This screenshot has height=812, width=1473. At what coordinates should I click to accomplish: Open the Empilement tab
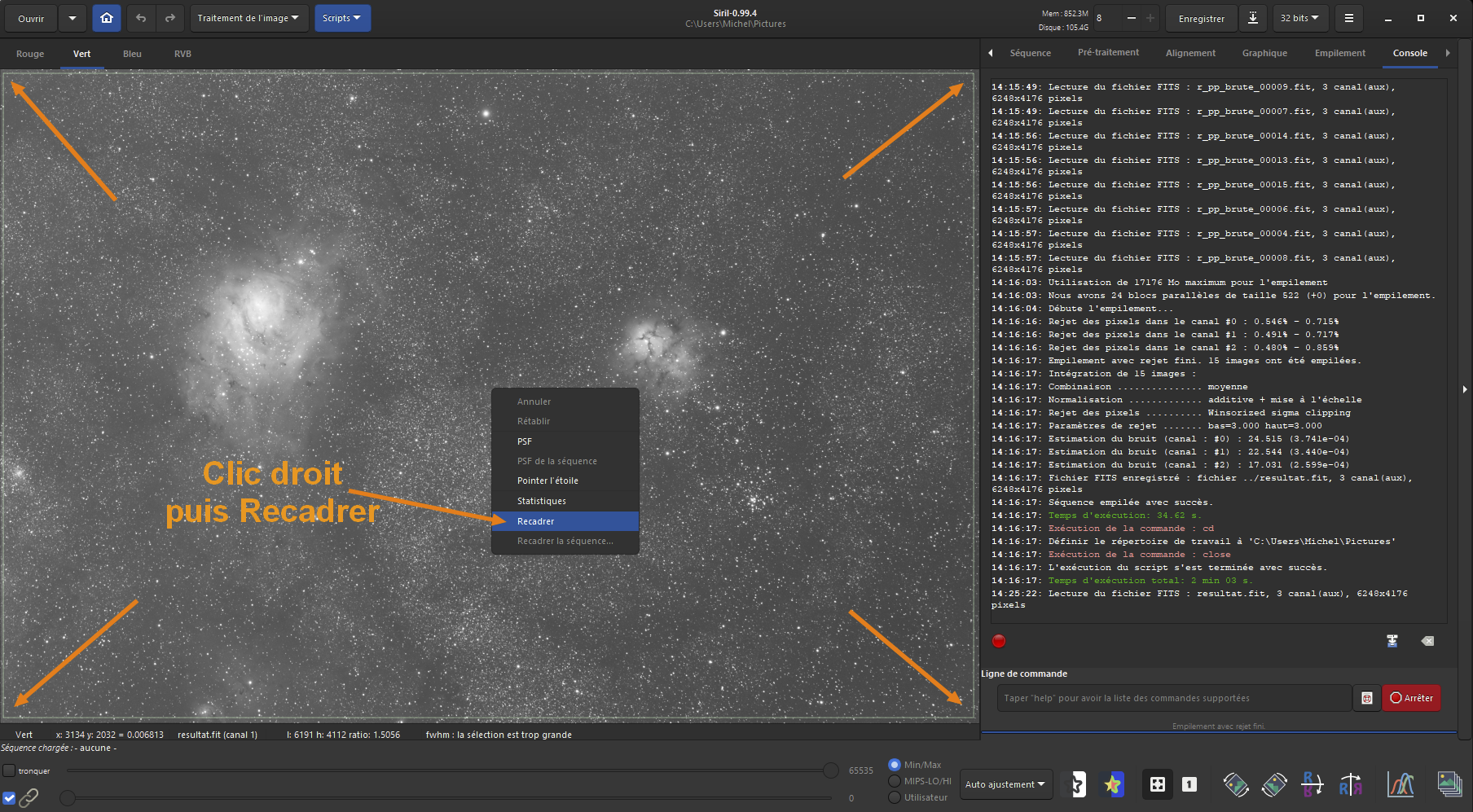coord(1340,53)
